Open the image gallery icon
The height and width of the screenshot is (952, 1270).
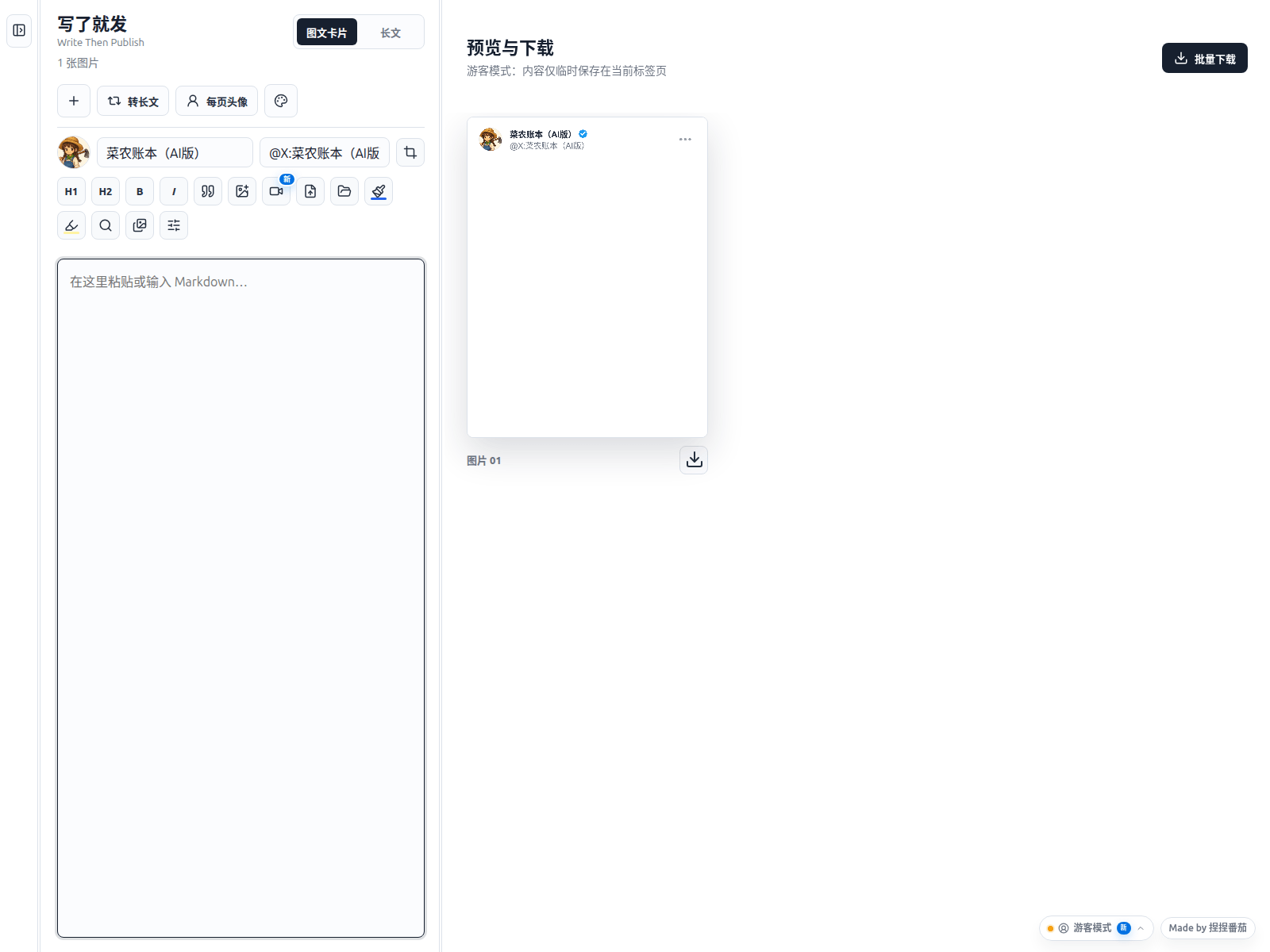point(140,225)
